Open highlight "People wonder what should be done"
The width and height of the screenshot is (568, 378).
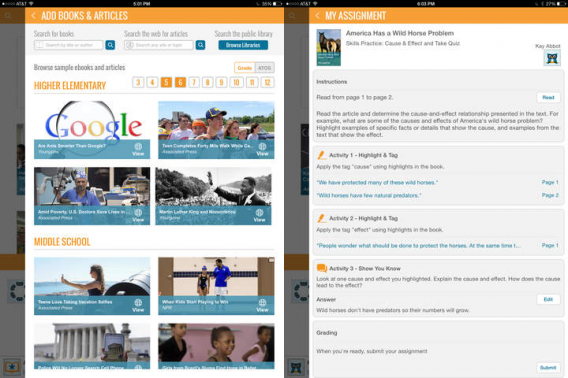(419, 246)
